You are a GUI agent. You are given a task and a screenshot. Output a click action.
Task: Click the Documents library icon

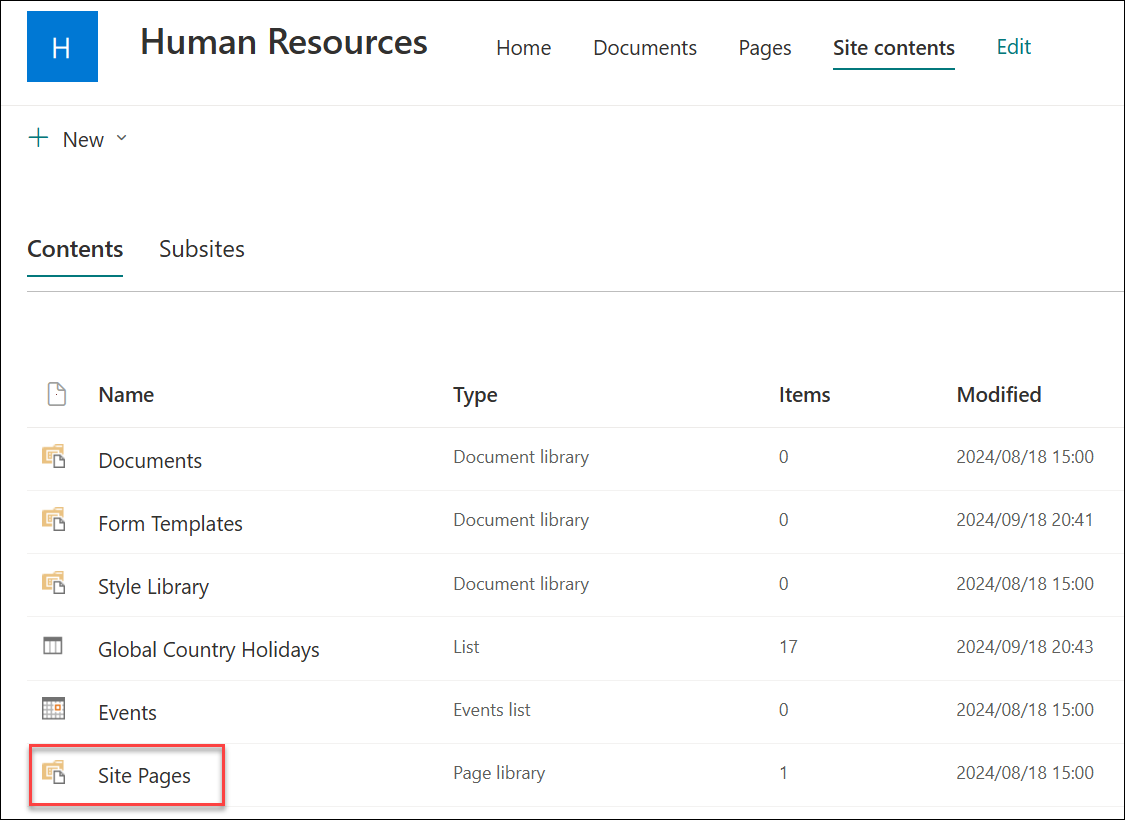point(57,459)
